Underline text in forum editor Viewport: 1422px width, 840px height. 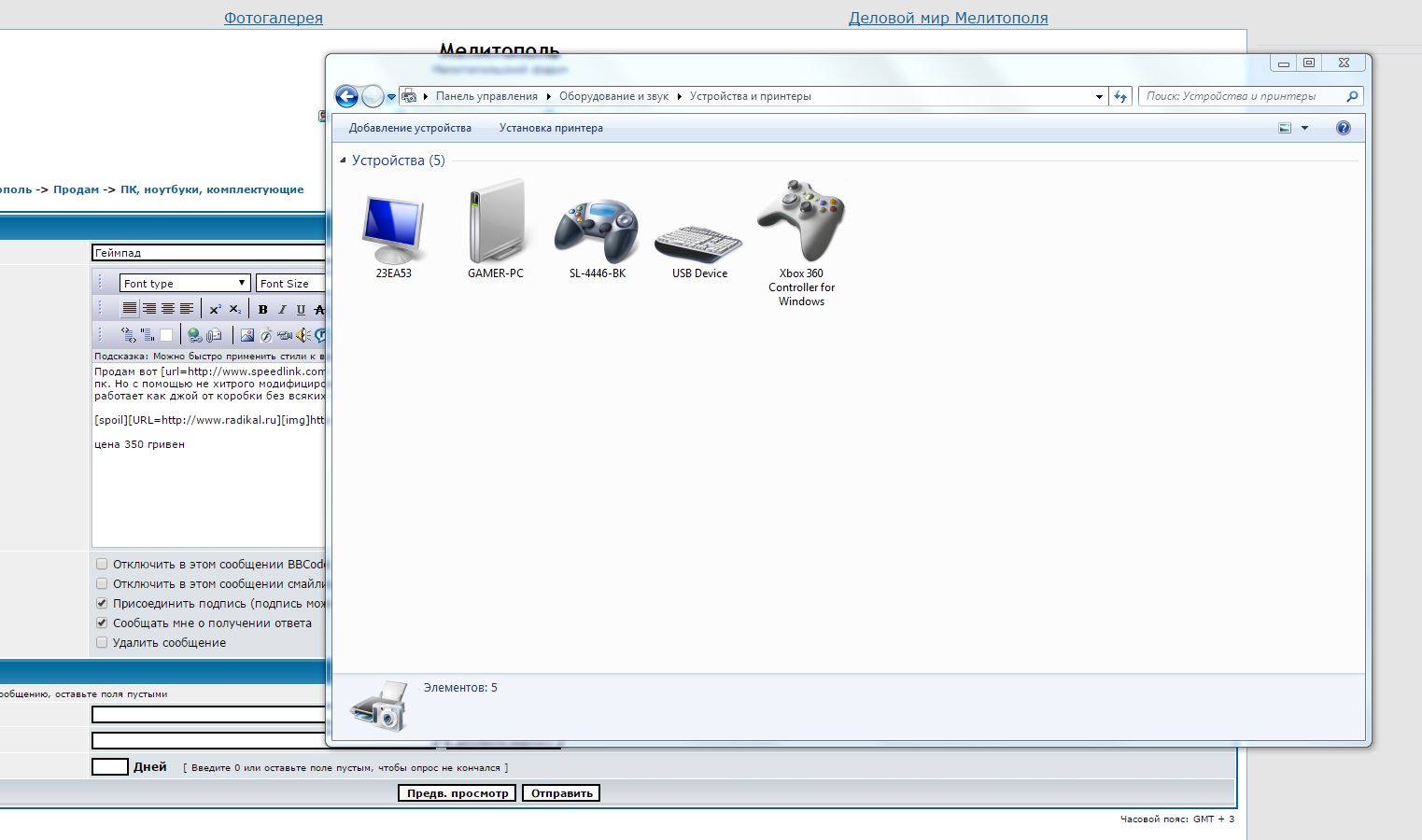pyautogui.click(x=301, y=309)
